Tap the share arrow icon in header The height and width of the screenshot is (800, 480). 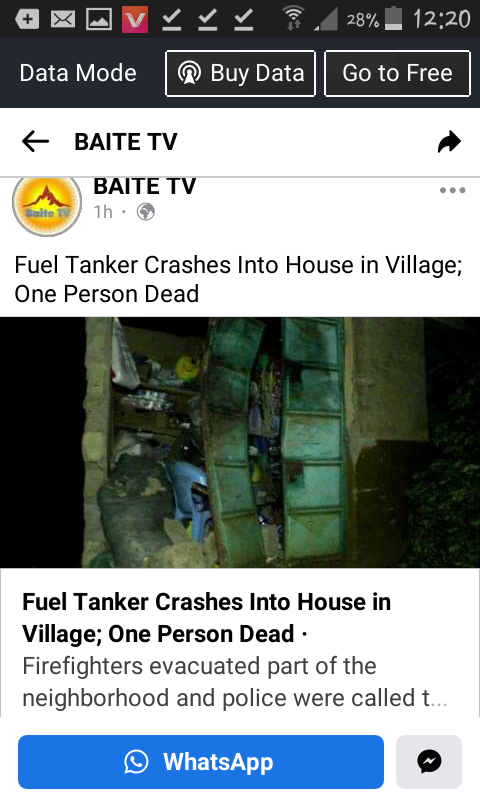point(449,142)
